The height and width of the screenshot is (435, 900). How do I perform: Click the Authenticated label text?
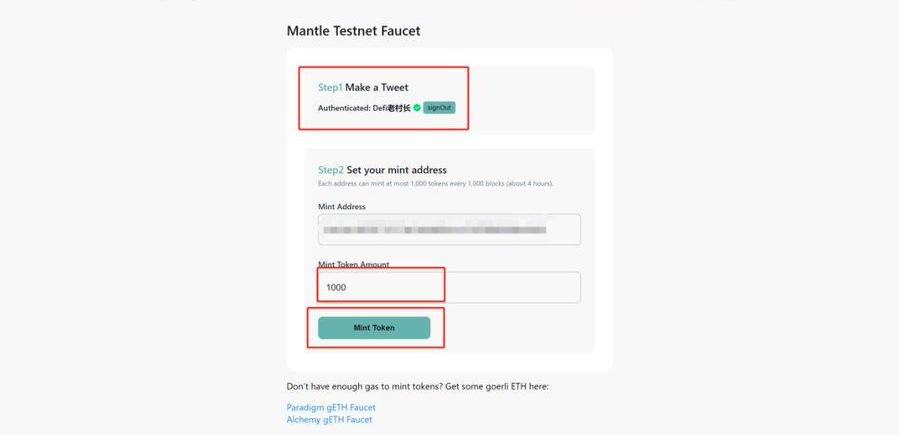[x=343, y=107]
